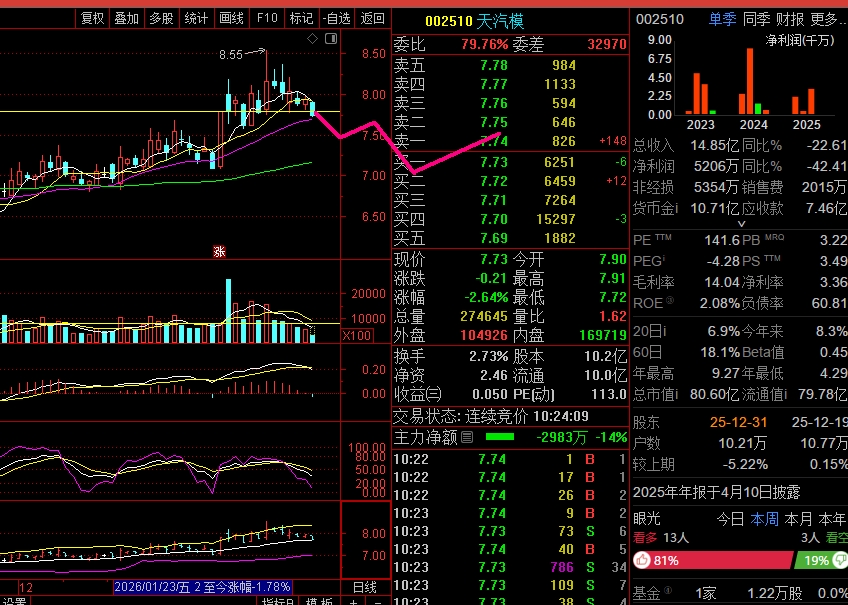Click the 股东 date 25-12-31

pos(738,422)
